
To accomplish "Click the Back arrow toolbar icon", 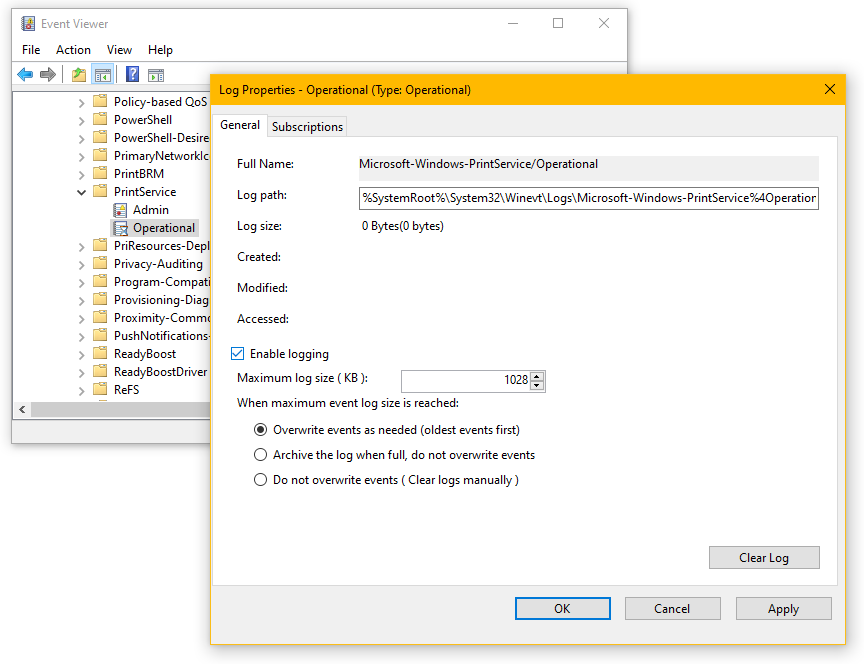I will (25, 74).
